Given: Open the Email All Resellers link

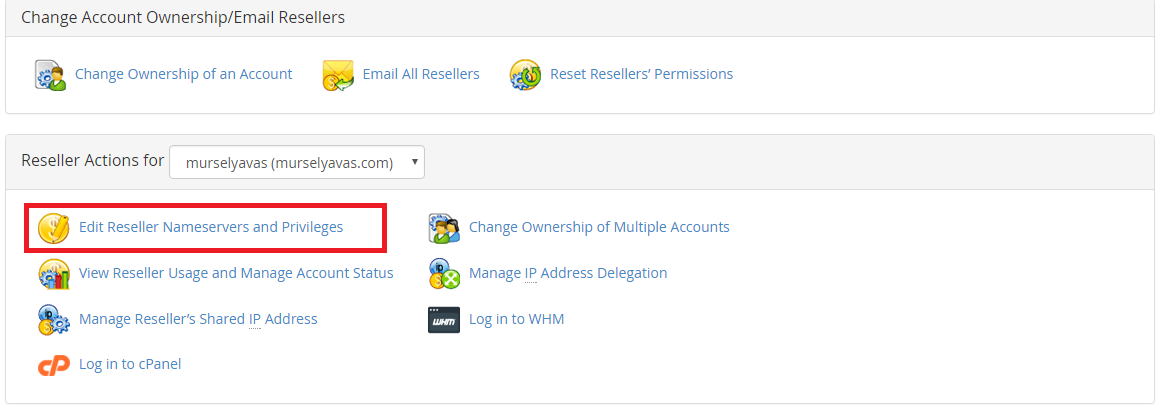Looking at the screenshot, I should coord(421,75).
